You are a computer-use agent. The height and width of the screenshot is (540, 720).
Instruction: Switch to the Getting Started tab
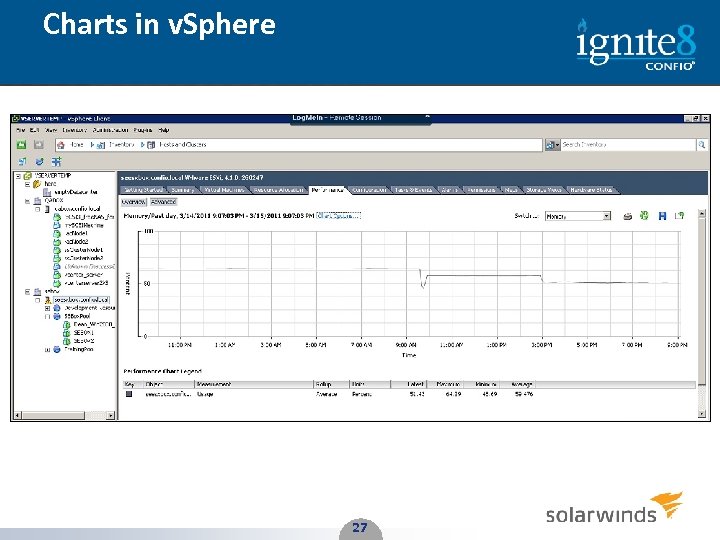143,190
